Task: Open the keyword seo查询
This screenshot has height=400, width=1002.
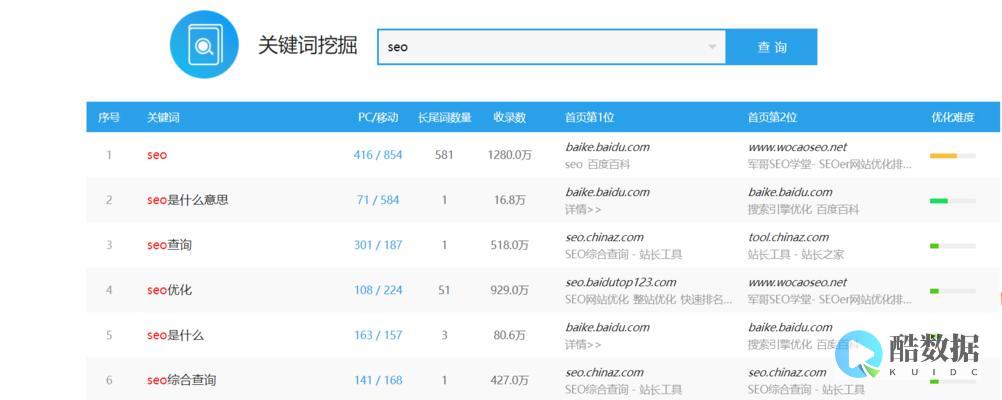Action: coord(169,245)
